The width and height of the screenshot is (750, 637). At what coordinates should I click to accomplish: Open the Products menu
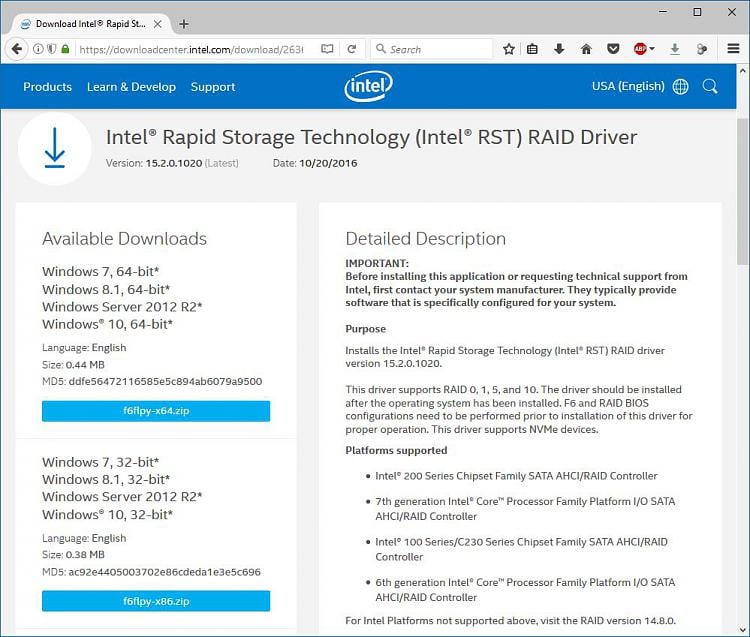tap(47, 87)
